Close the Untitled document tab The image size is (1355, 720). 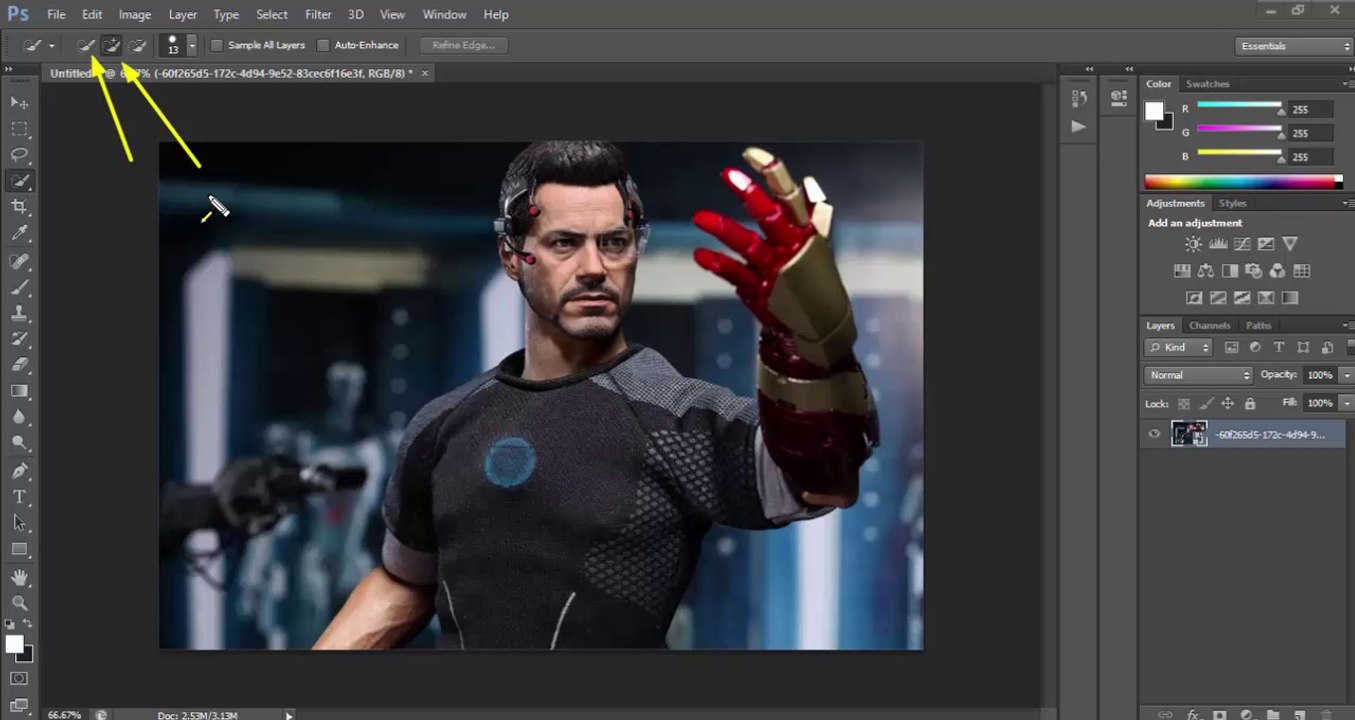coord(424,73)
